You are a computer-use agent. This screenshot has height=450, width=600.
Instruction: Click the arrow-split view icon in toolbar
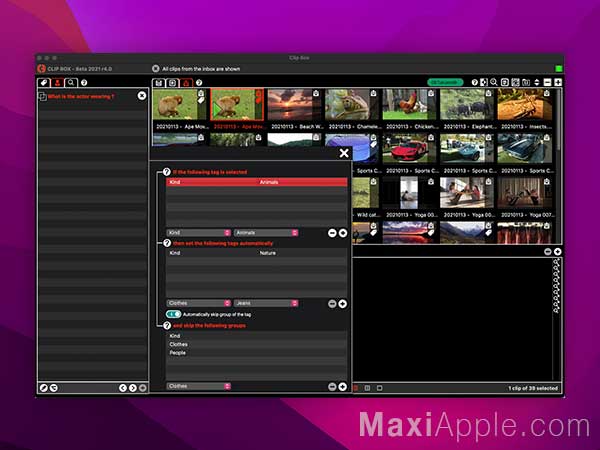[x=484, y=82]
